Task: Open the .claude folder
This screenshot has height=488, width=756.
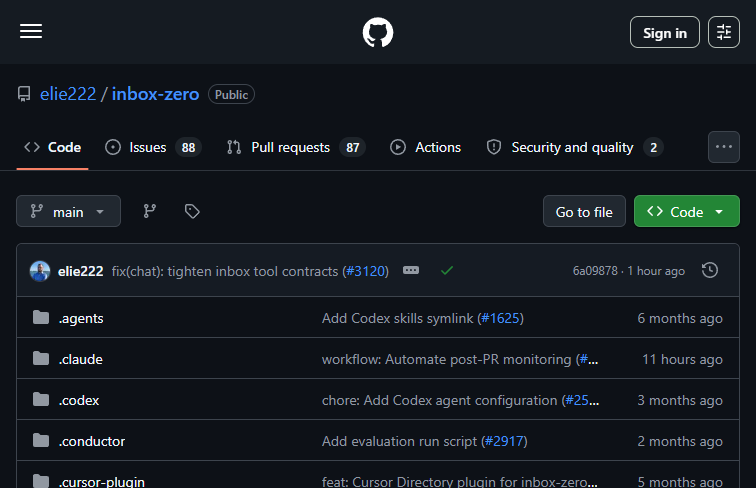Action: (x=81, y=359)
